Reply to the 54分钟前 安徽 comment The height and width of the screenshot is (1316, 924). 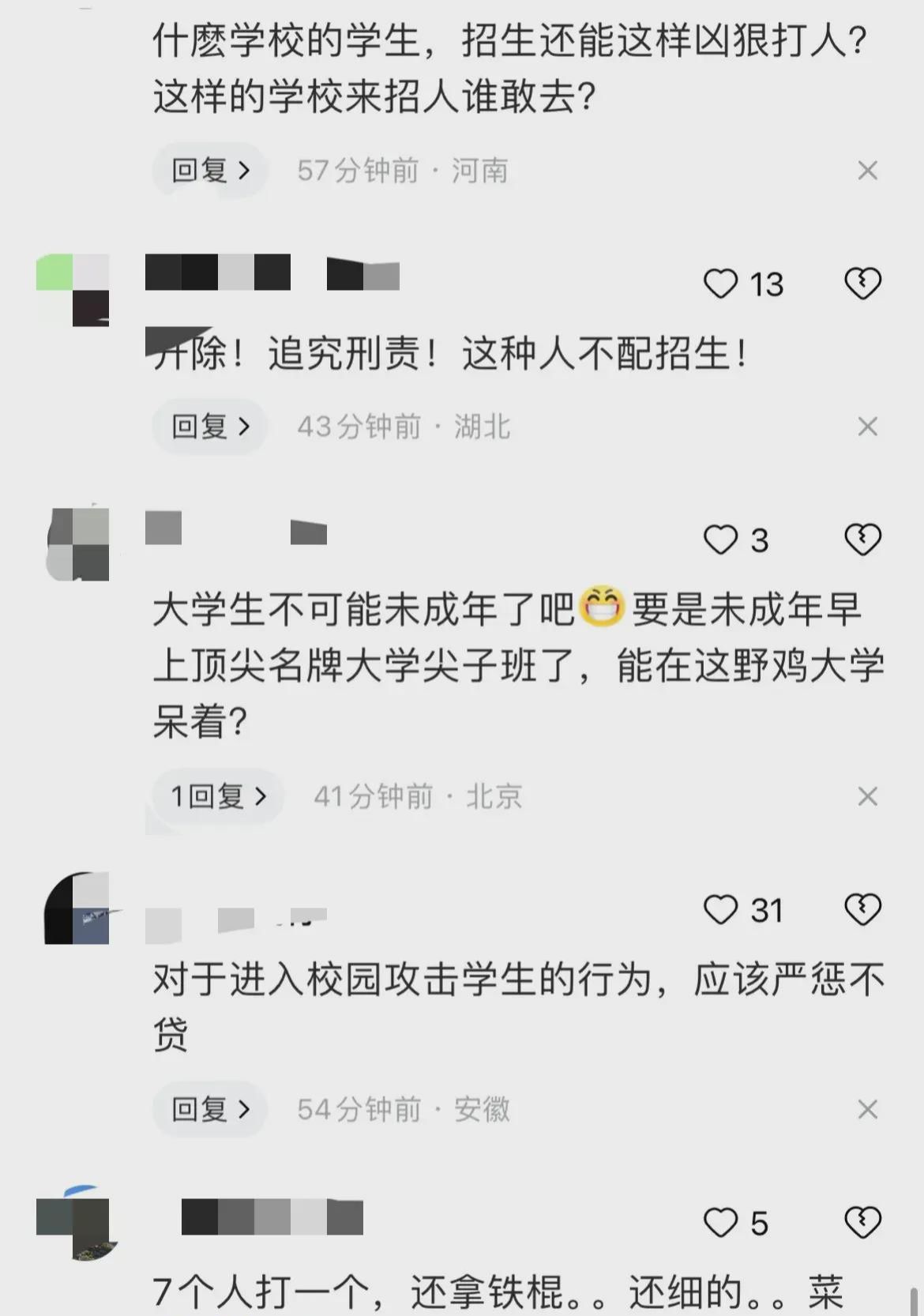[x=210, y=1109]
